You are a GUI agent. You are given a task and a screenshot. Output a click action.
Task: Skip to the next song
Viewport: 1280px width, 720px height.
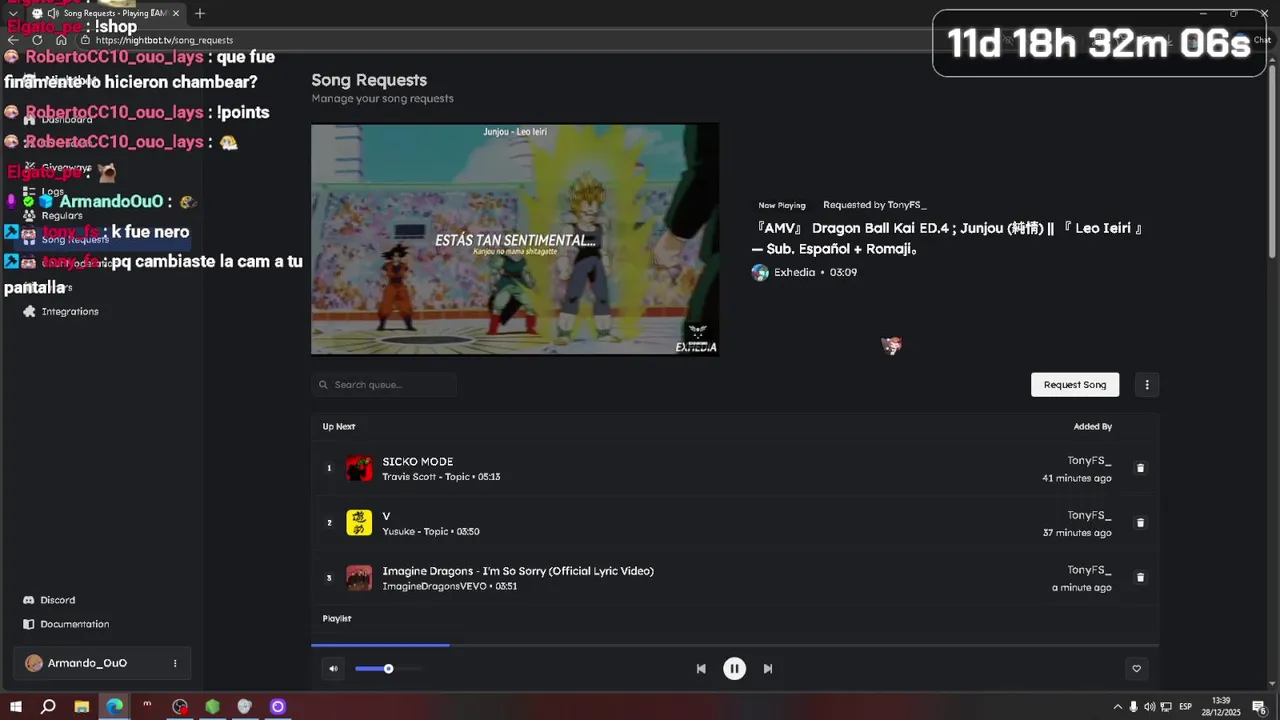(x=768, y=669)
